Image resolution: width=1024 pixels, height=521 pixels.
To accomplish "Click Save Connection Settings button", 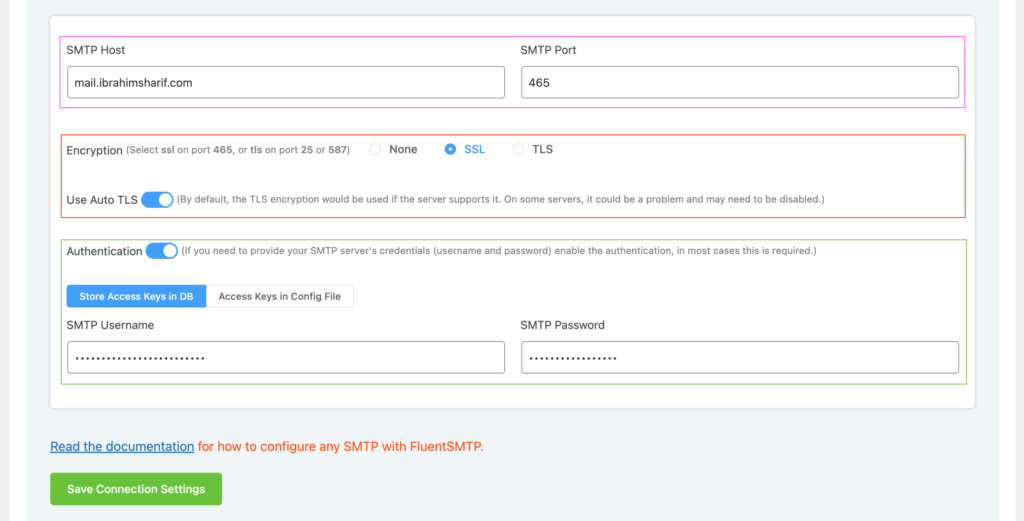I will 136,489.
